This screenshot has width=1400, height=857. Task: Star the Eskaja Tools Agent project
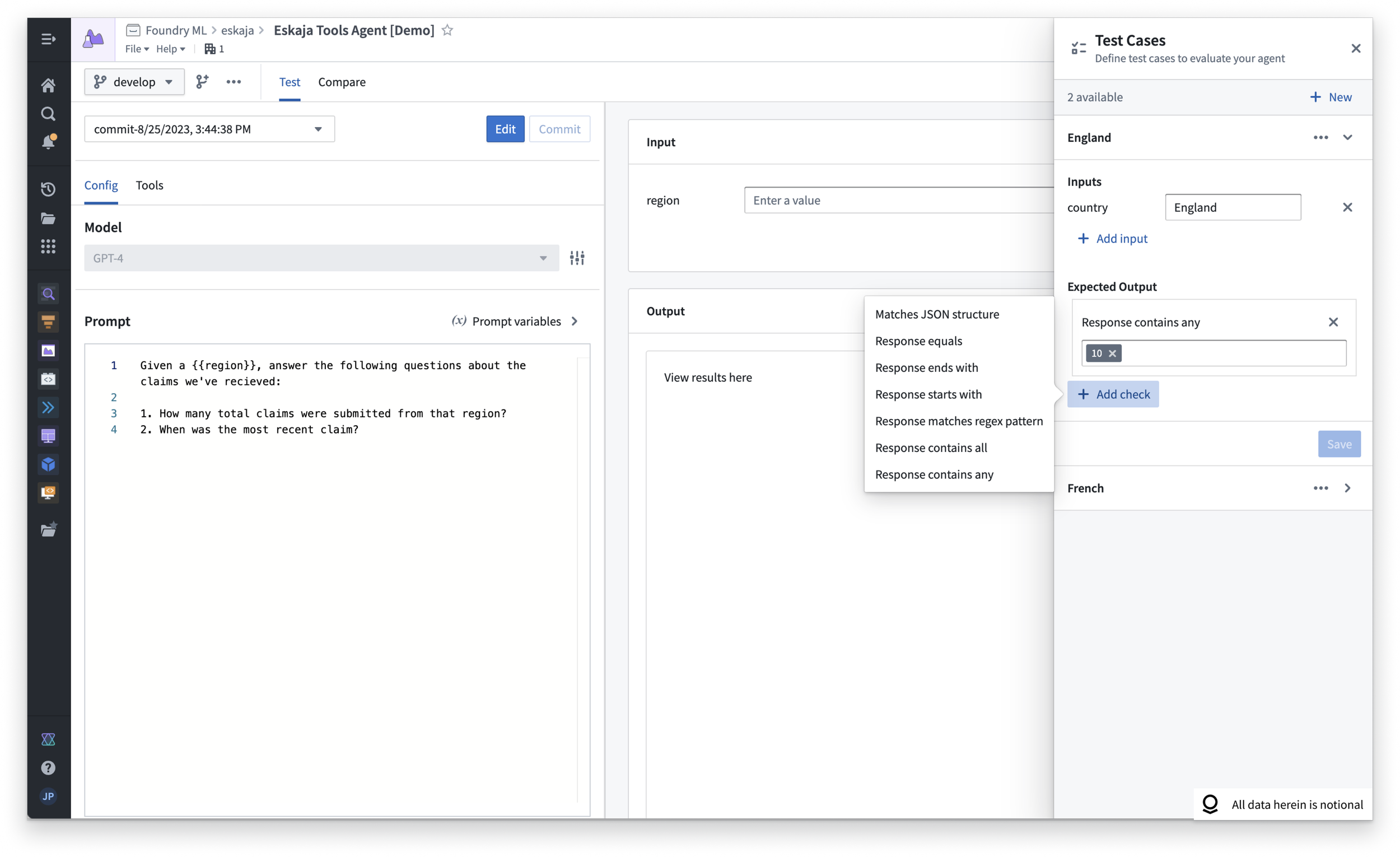point(447,30)
